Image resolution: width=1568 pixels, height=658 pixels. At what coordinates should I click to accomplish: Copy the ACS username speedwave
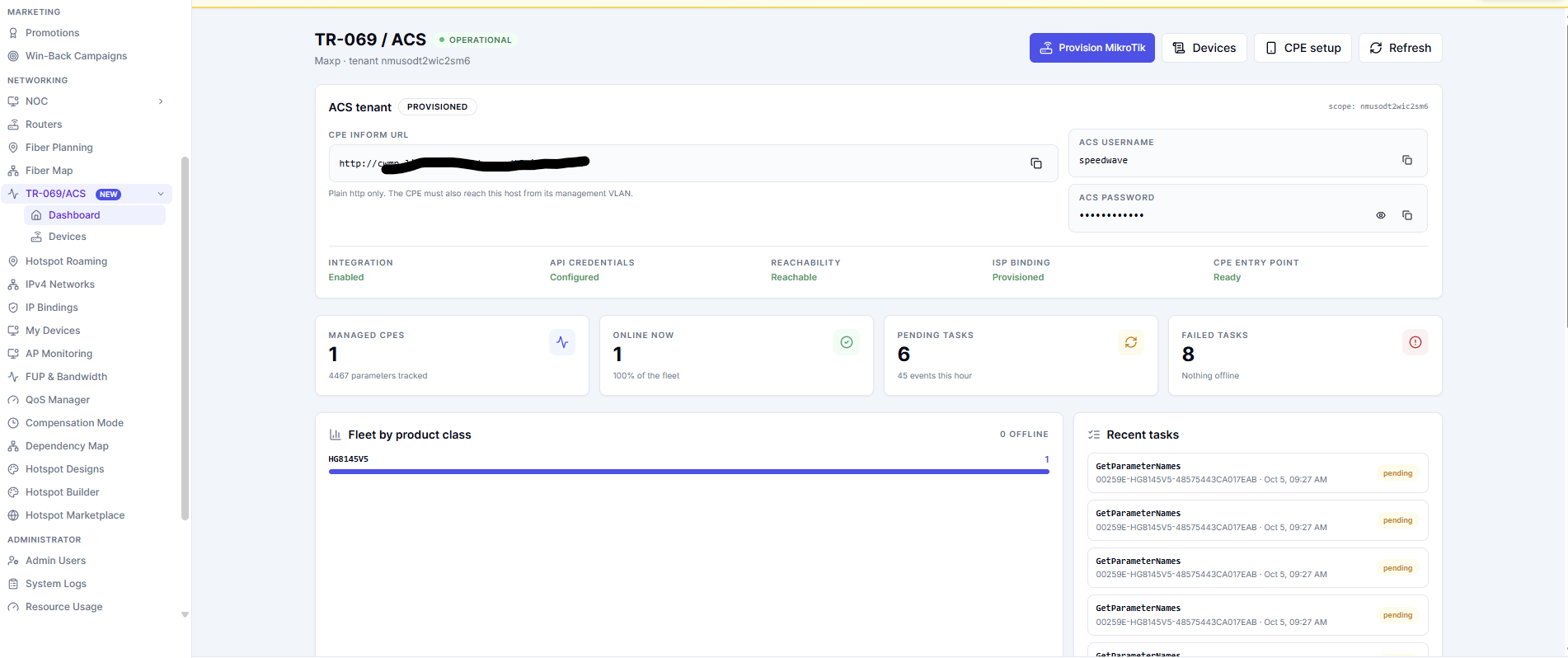1407,160
